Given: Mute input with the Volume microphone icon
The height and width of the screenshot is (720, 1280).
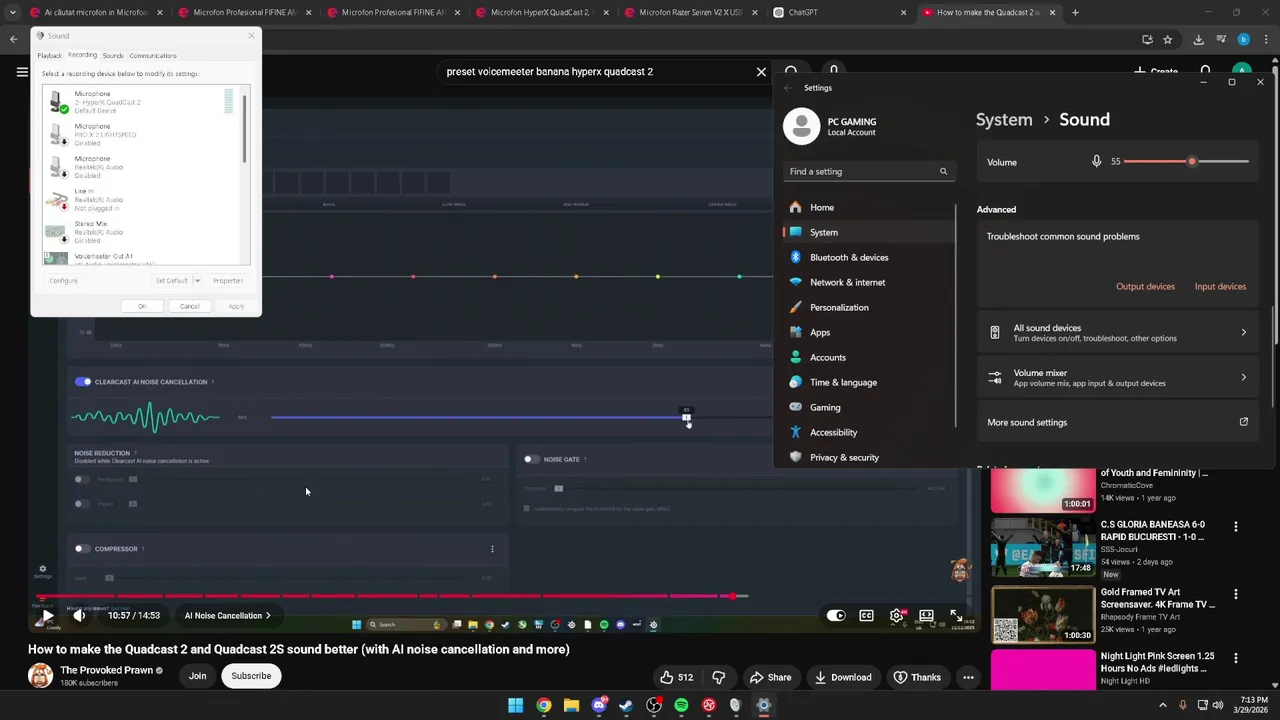Looking at the screenshot, I should tap(1096, 161).
